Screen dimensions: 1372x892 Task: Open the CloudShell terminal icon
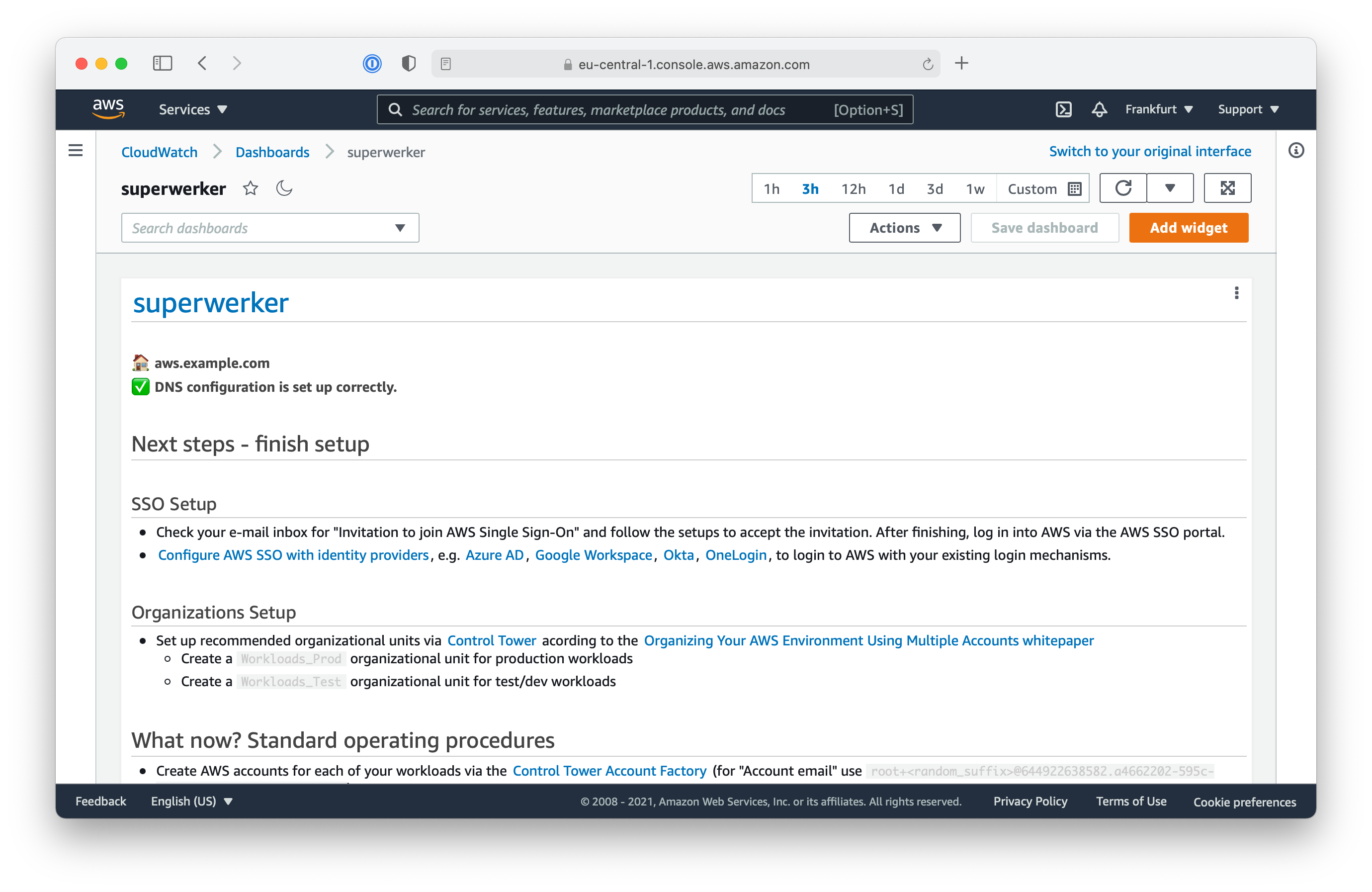point(1063,109)
